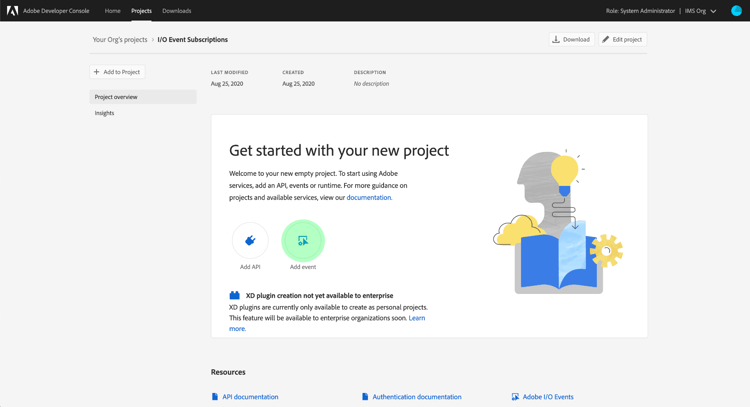Expand the IMS Org dropdown
This screenshot has height=407, width=750.
[x=700, y=11]
